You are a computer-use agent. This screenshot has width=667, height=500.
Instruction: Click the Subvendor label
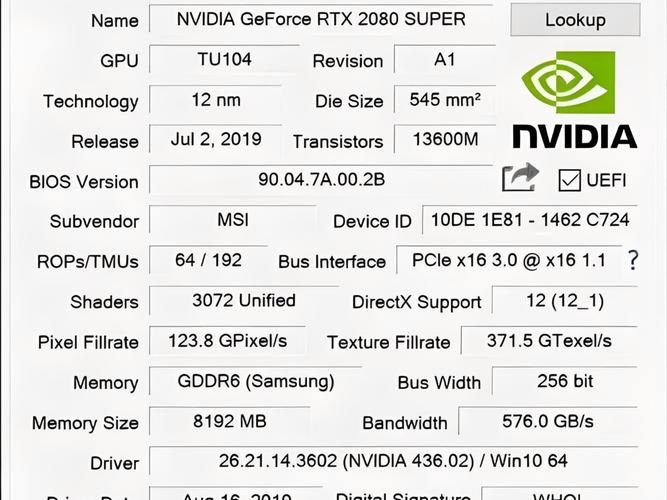94,222
